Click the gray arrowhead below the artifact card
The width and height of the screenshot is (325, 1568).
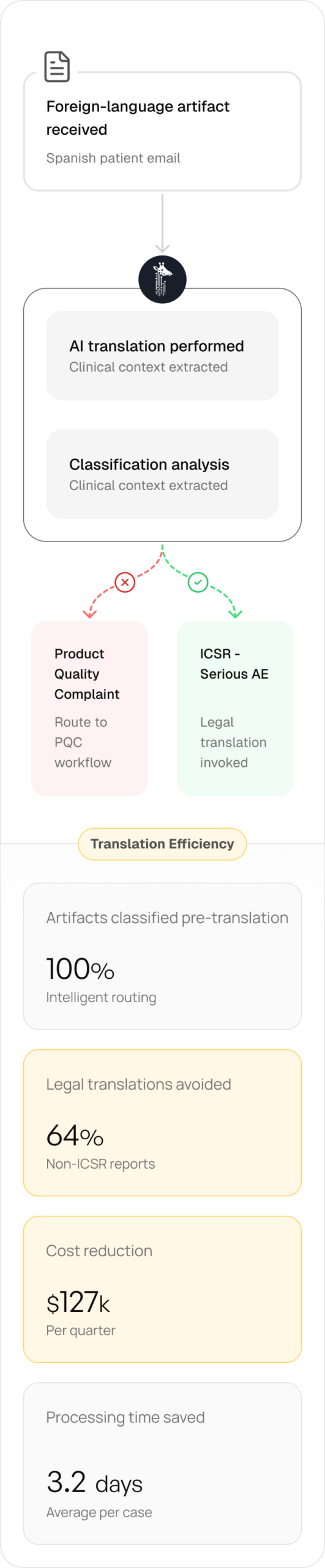(x=162, y=248)
